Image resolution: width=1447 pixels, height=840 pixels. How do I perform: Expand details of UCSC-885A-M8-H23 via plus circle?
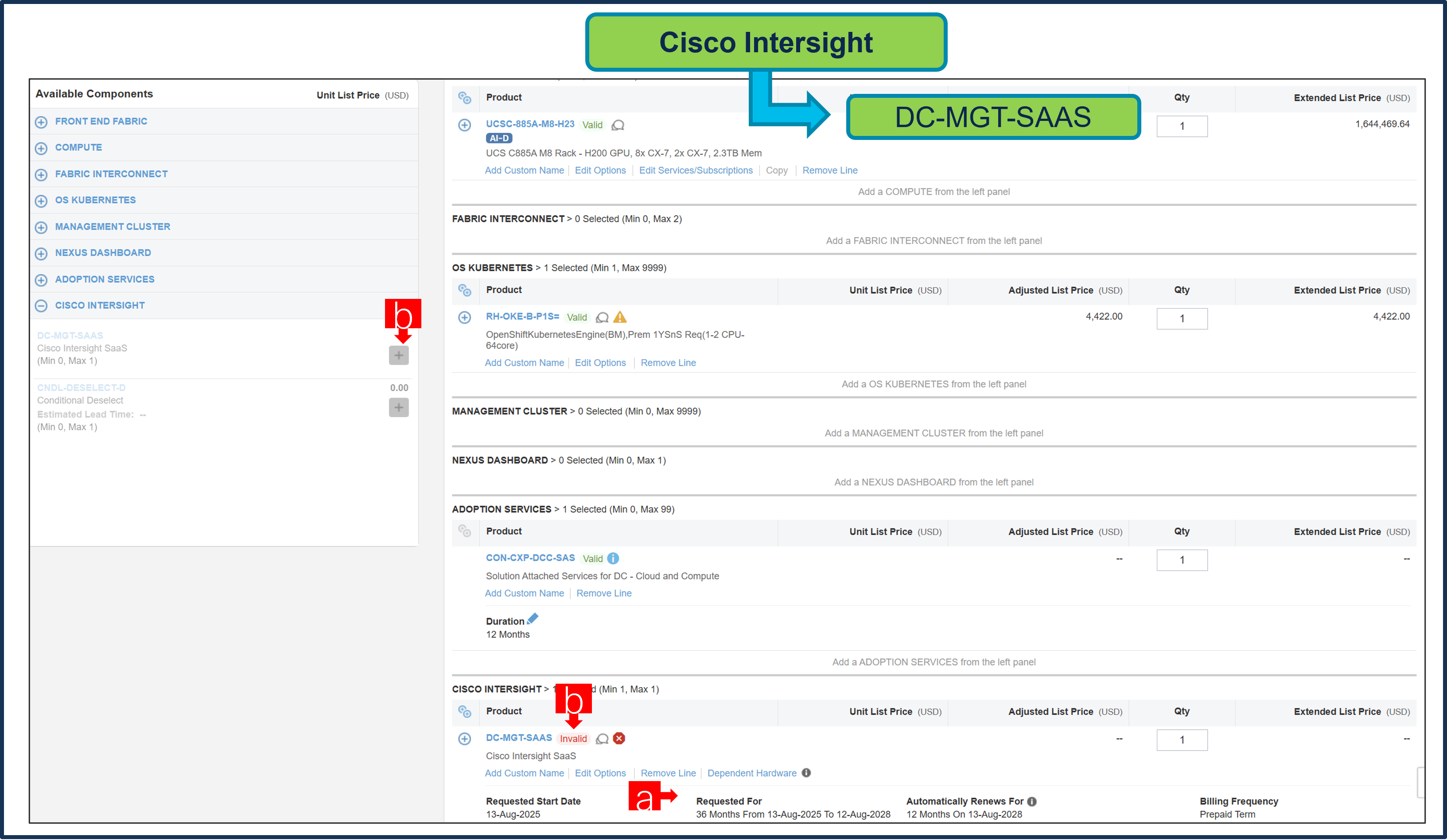pos(465,125)
